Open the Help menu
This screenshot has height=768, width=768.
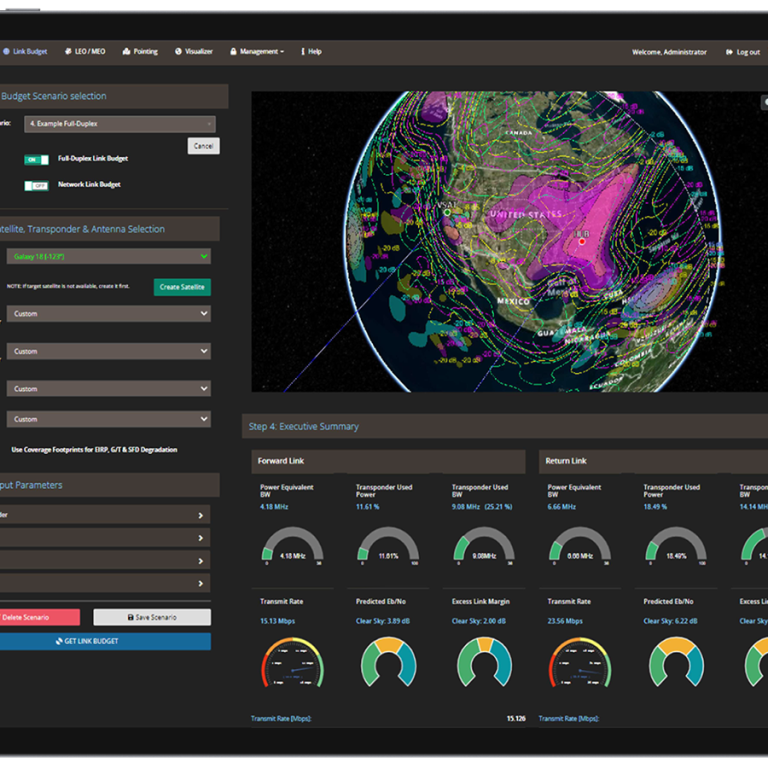coord(310,51)
